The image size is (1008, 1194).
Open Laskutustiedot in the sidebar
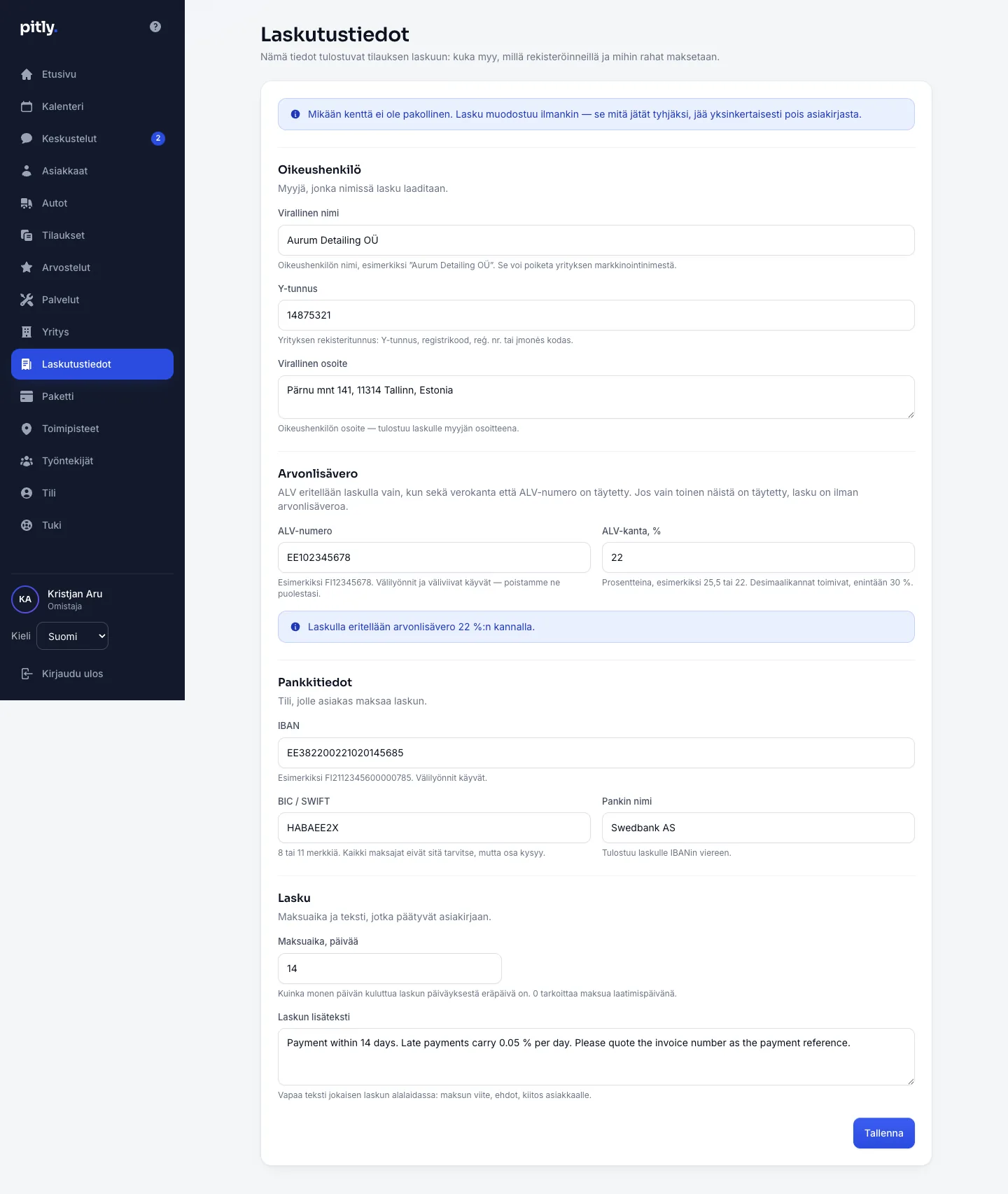pyautogui.click(x=92, y=364)
